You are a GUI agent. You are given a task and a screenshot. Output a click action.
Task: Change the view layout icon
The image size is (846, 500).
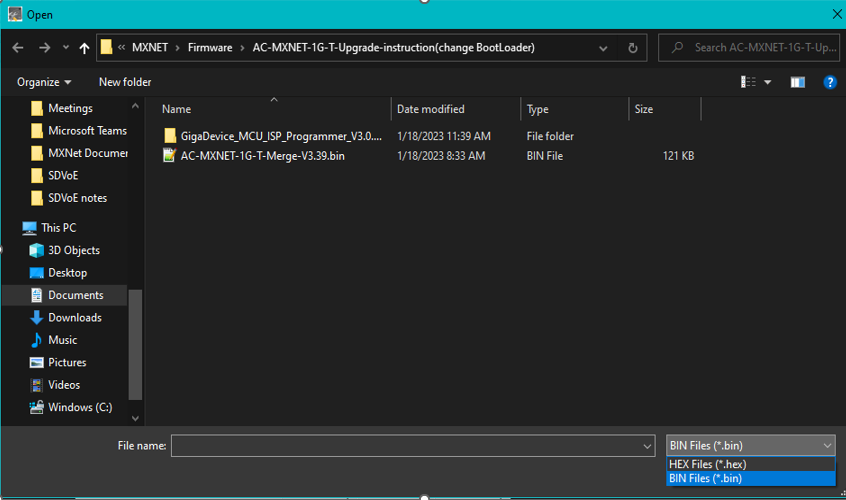click(748, 82)
